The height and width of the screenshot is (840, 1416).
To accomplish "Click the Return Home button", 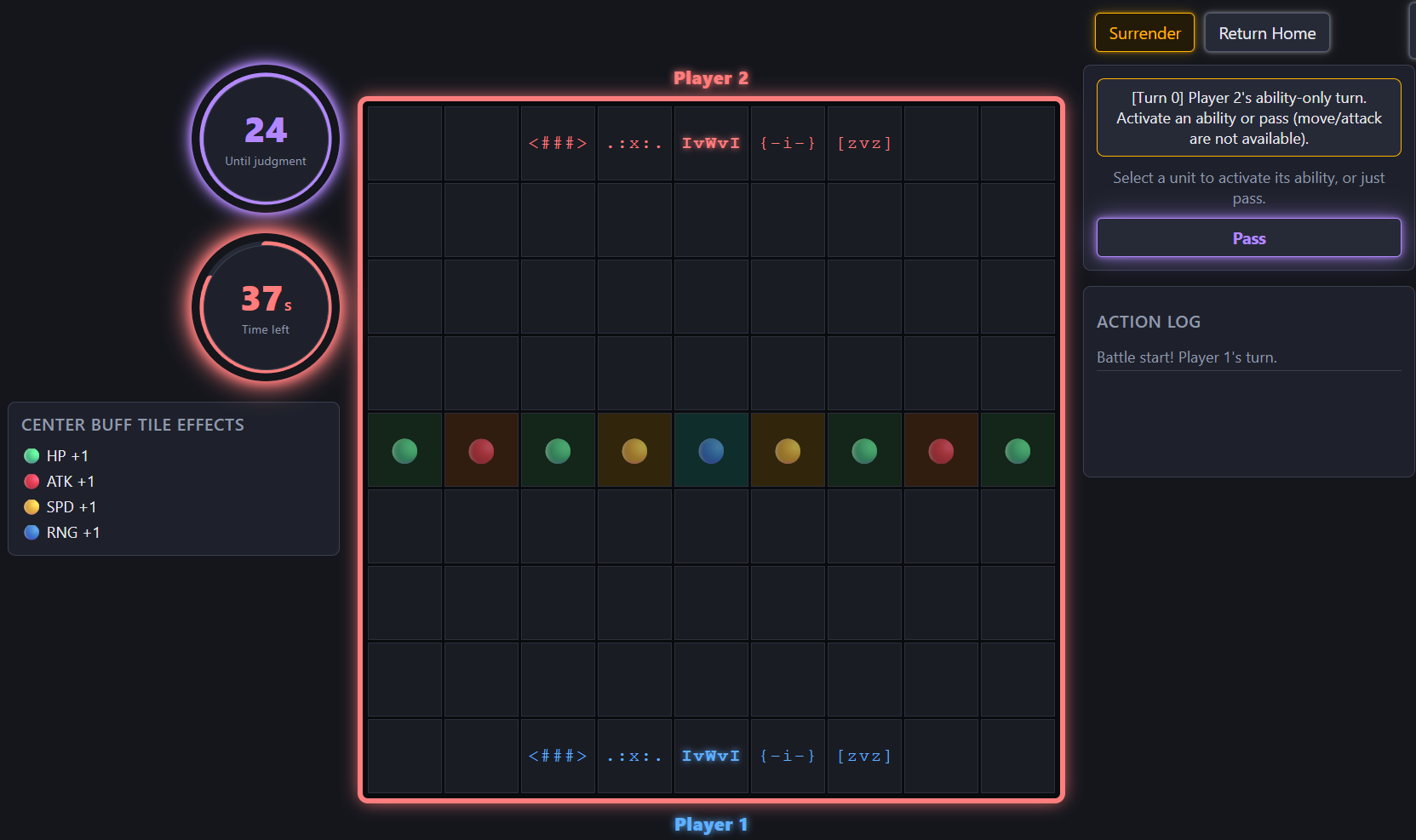I will pos(1267,32).
